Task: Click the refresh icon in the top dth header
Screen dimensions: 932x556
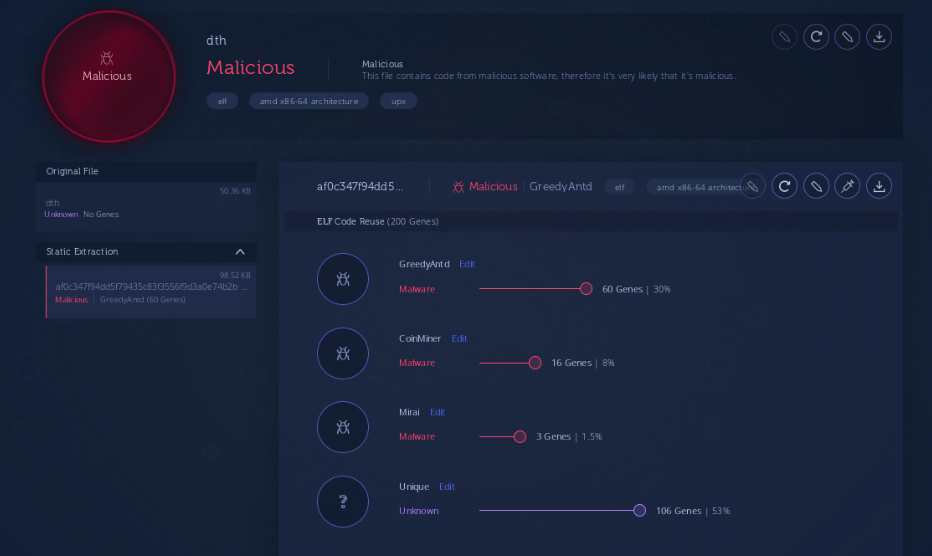Action: 816,37
